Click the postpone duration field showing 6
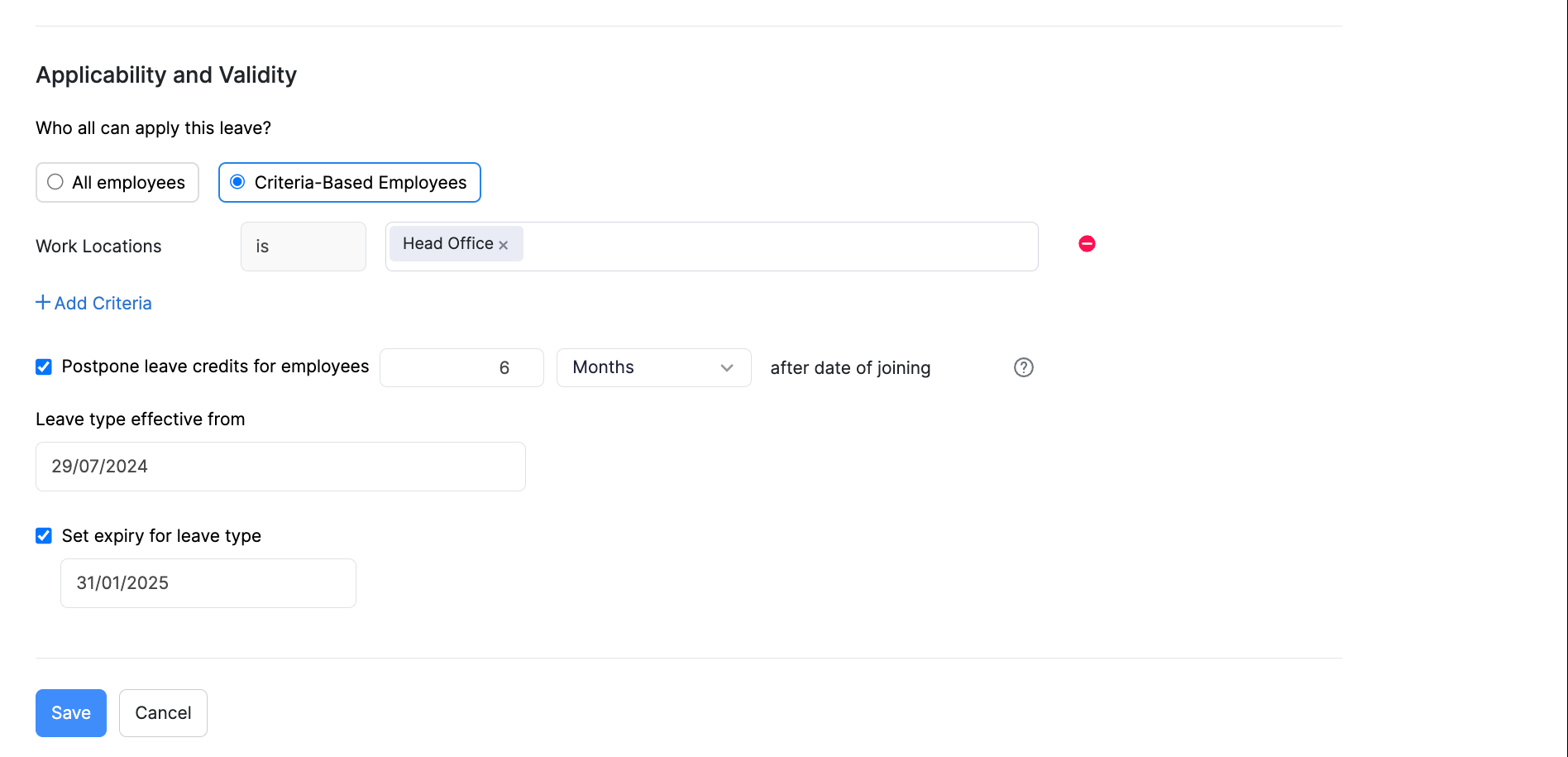 click(x=461, y=368)
